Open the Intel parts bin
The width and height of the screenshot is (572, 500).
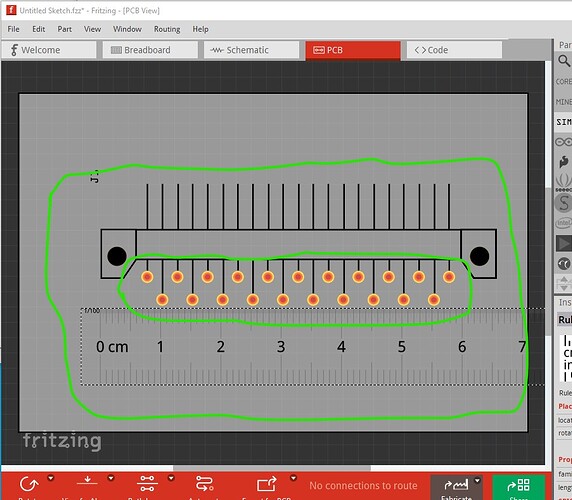tap(564, 222)
